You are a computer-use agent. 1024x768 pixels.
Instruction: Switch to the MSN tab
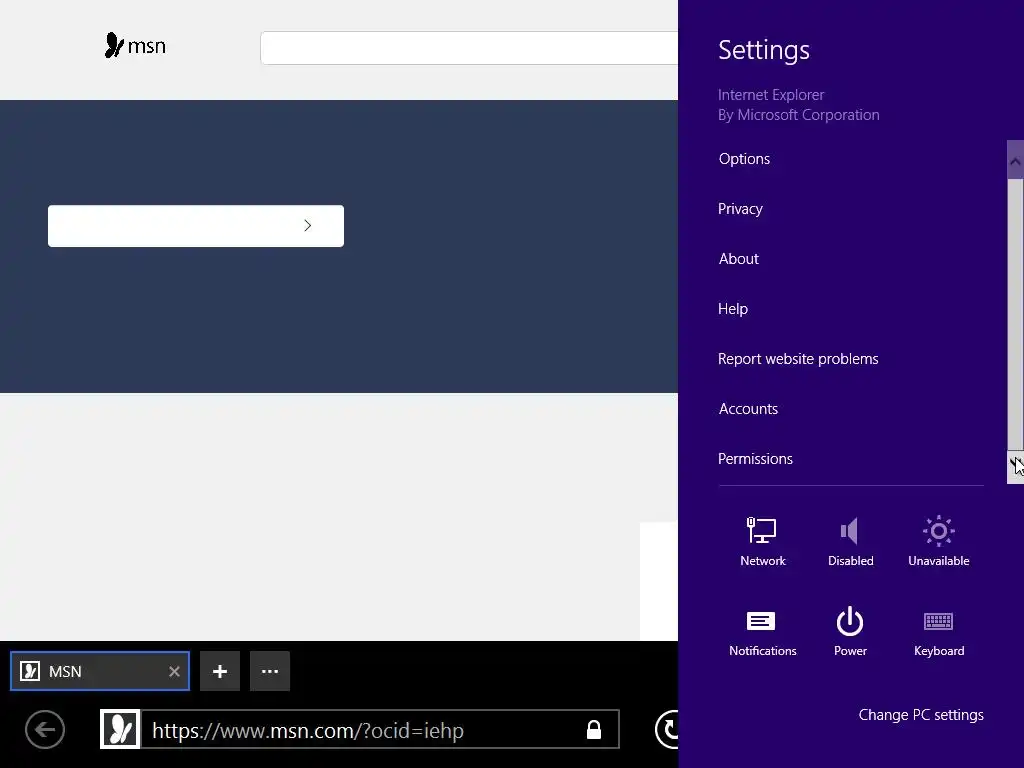[100, 671]
